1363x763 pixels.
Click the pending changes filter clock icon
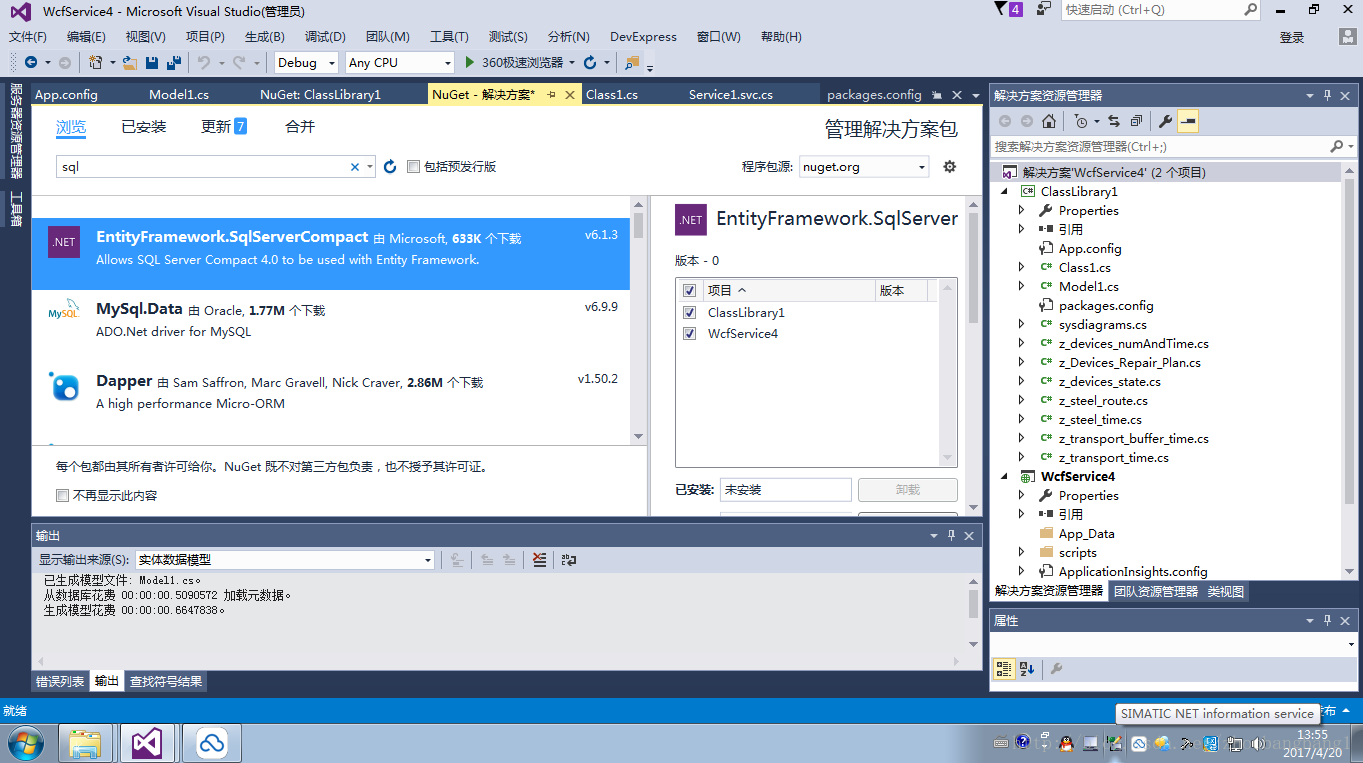click(1080, 121)
